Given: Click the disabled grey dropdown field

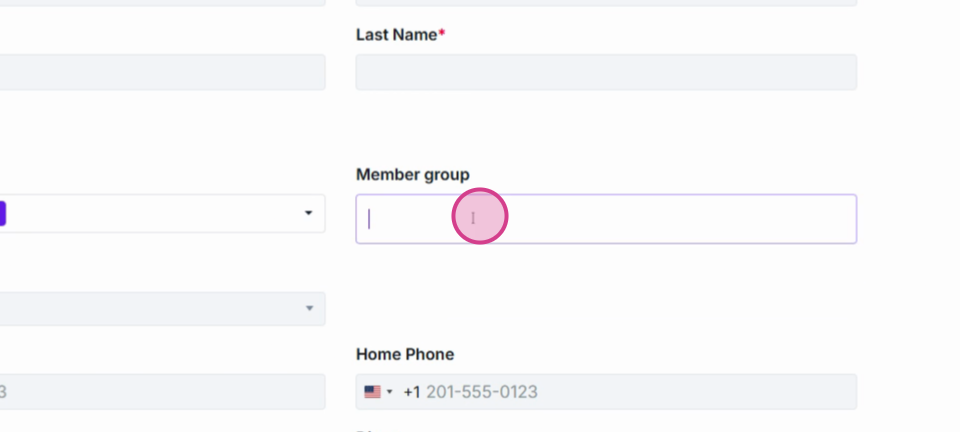Looking at the screenshot, I should click(163, 309).
